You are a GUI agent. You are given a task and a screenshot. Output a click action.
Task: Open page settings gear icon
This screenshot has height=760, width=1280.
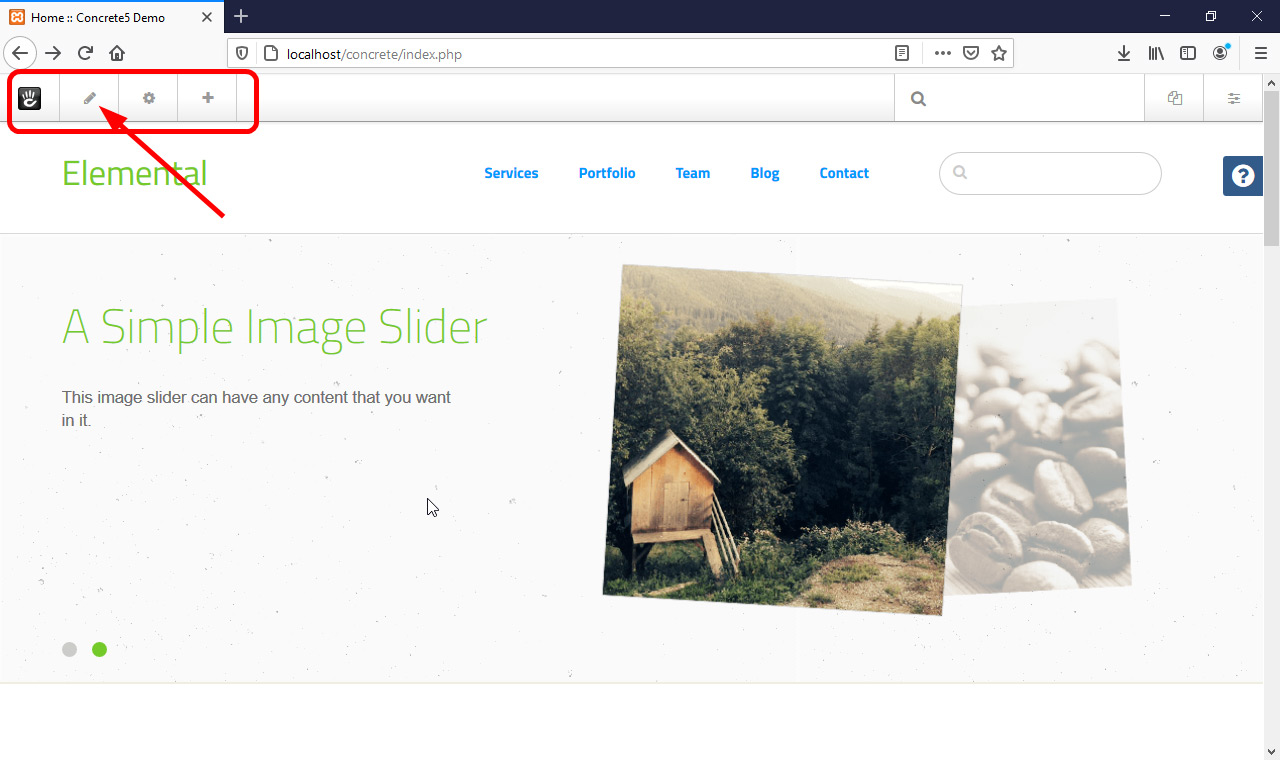pyautogui.click(x=149, y=98)
